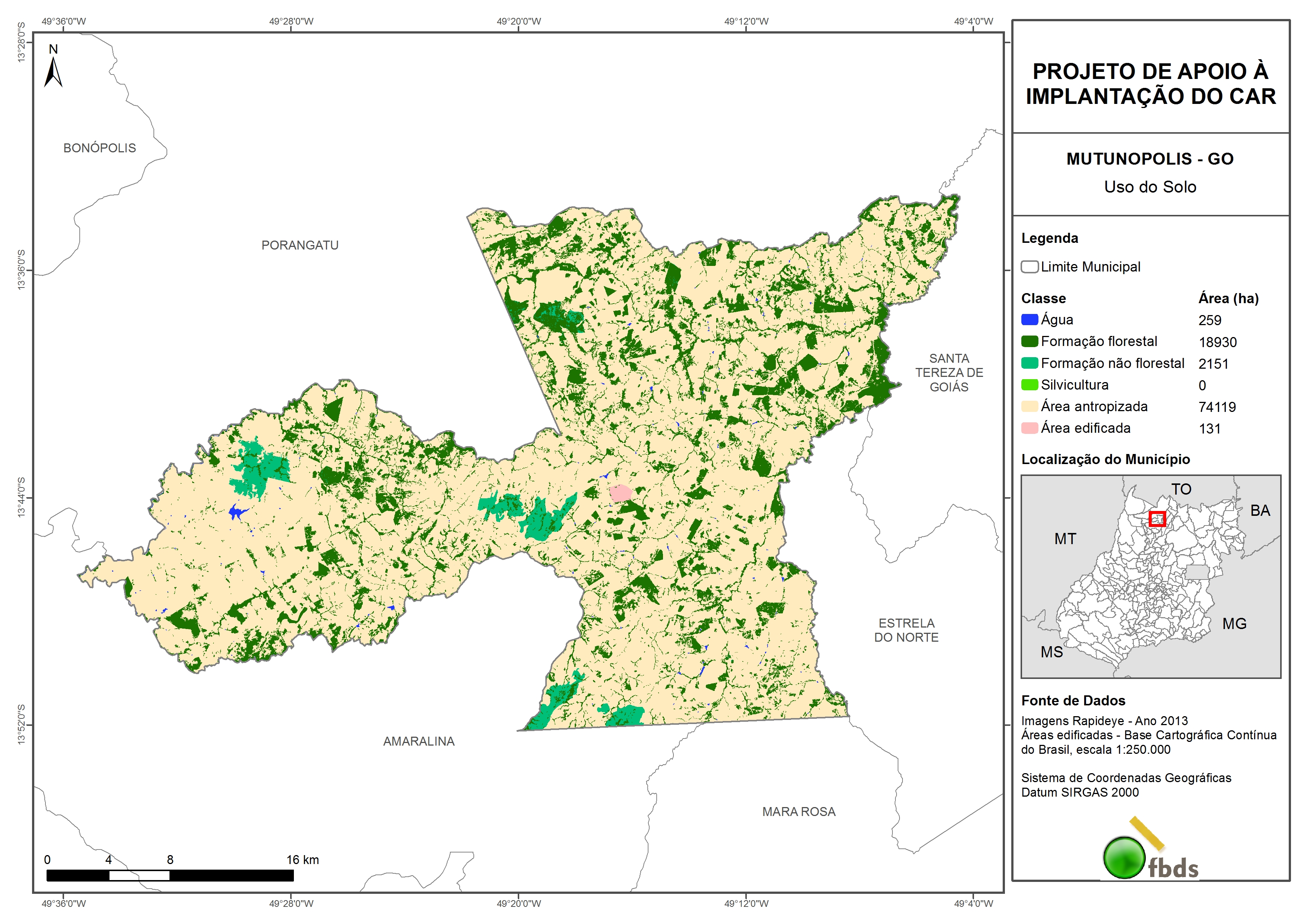This screenshot has height=924, width=1307.
Task: Click the antropizada area value 74119
Action: [x=1217, y=407]
